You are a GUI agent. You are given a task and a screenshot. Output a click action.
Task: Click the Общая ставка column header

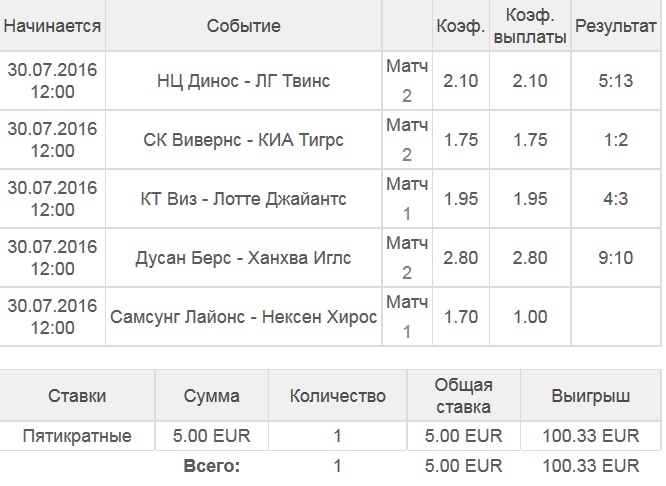[463, 396]
